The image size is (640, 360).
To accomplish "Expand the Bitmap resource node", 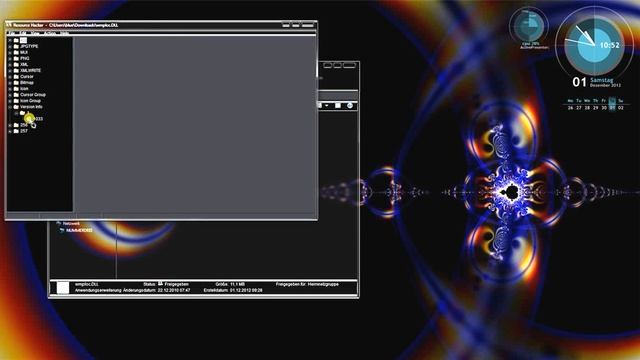I will pyautogui.click(x=10, y=82).
